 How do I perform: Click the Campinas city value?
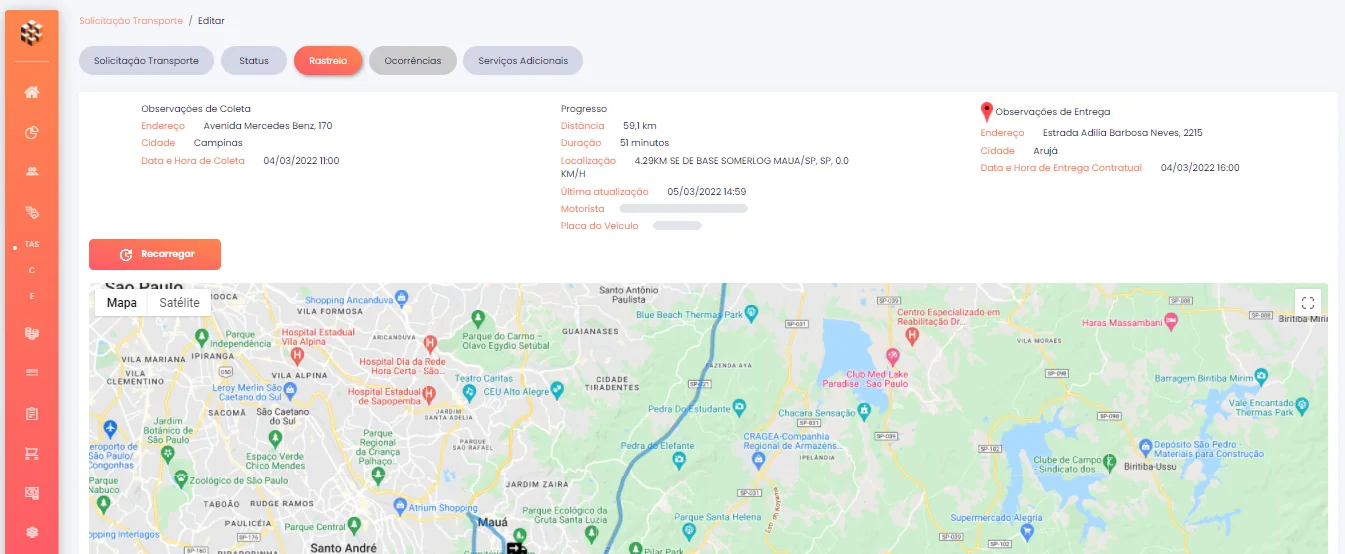218,143
